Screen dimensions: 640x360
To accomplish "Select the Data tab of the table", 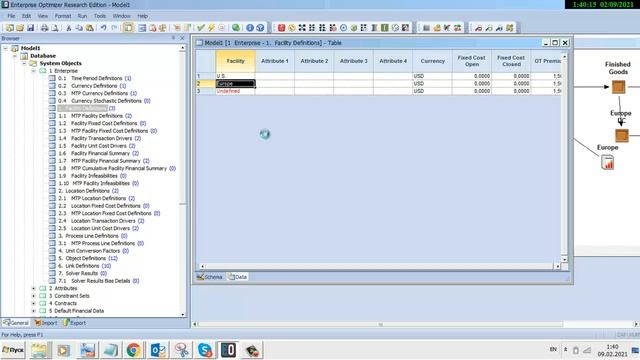I will point(237,277).
